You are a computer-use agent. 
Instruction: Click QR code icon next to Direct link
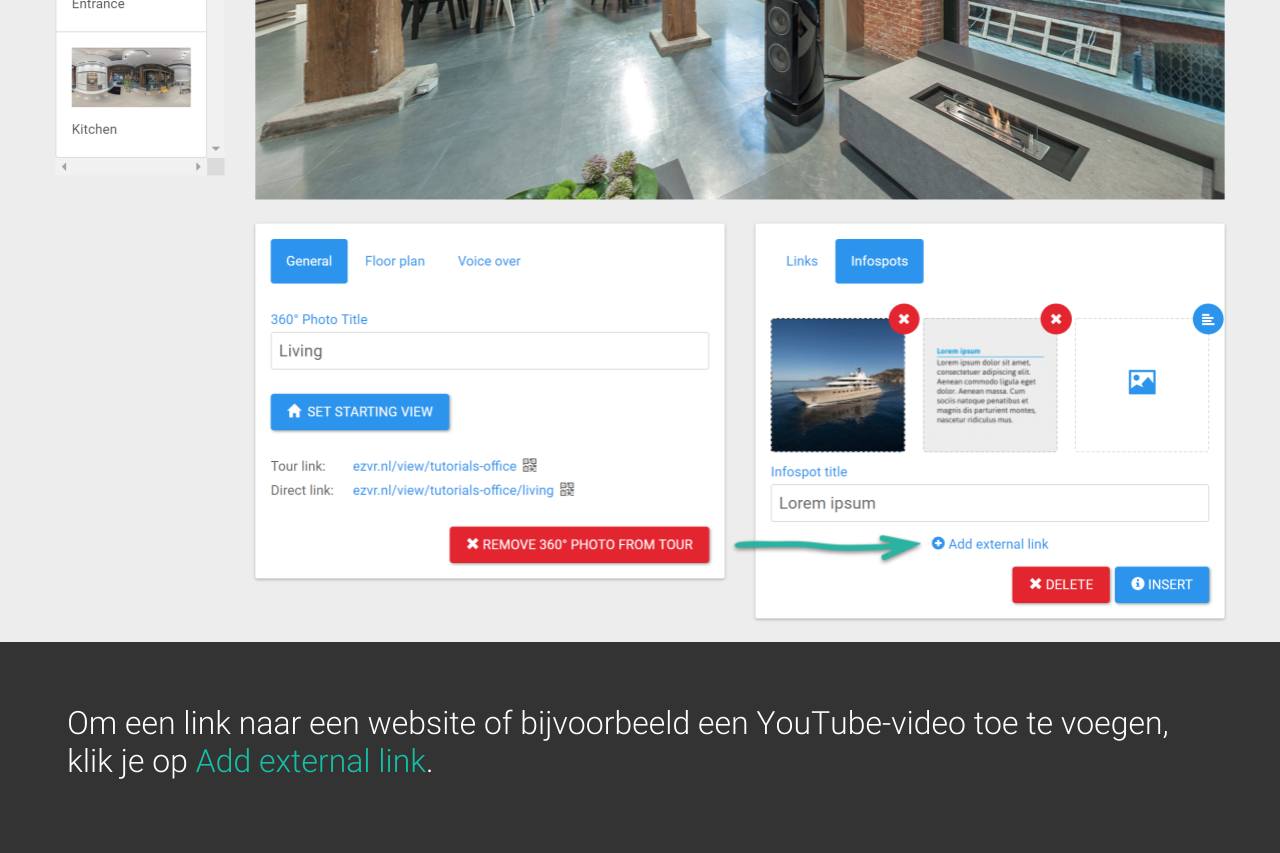(x=567, y=489)
